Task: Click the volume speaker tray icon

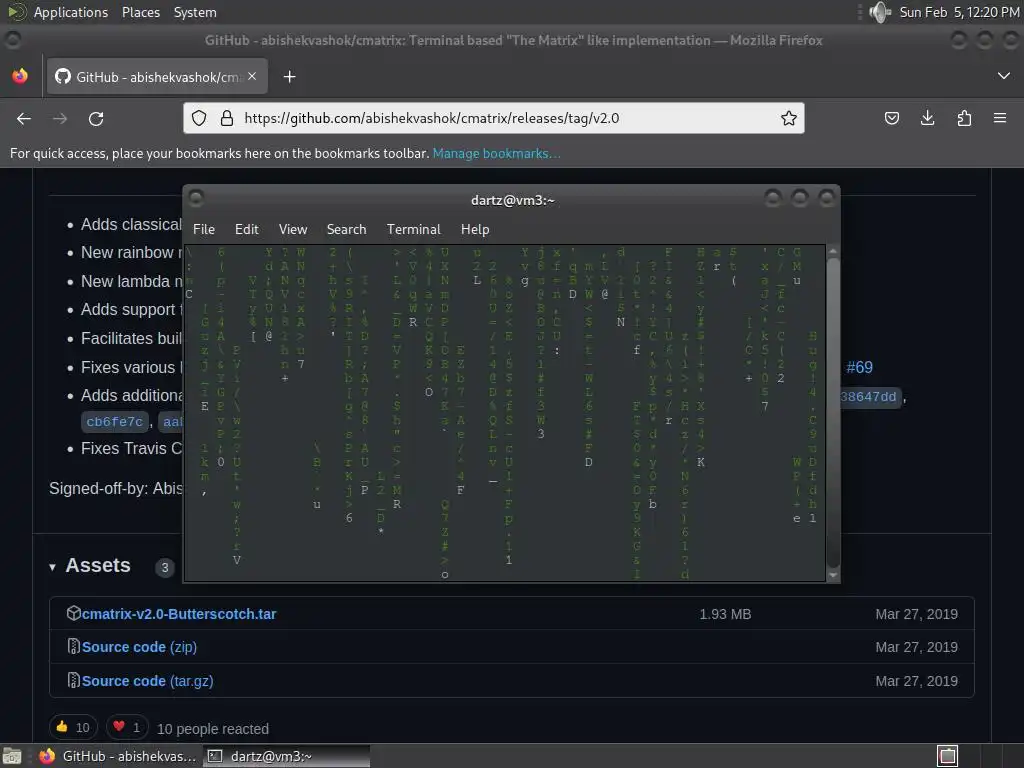Action: 880,12
